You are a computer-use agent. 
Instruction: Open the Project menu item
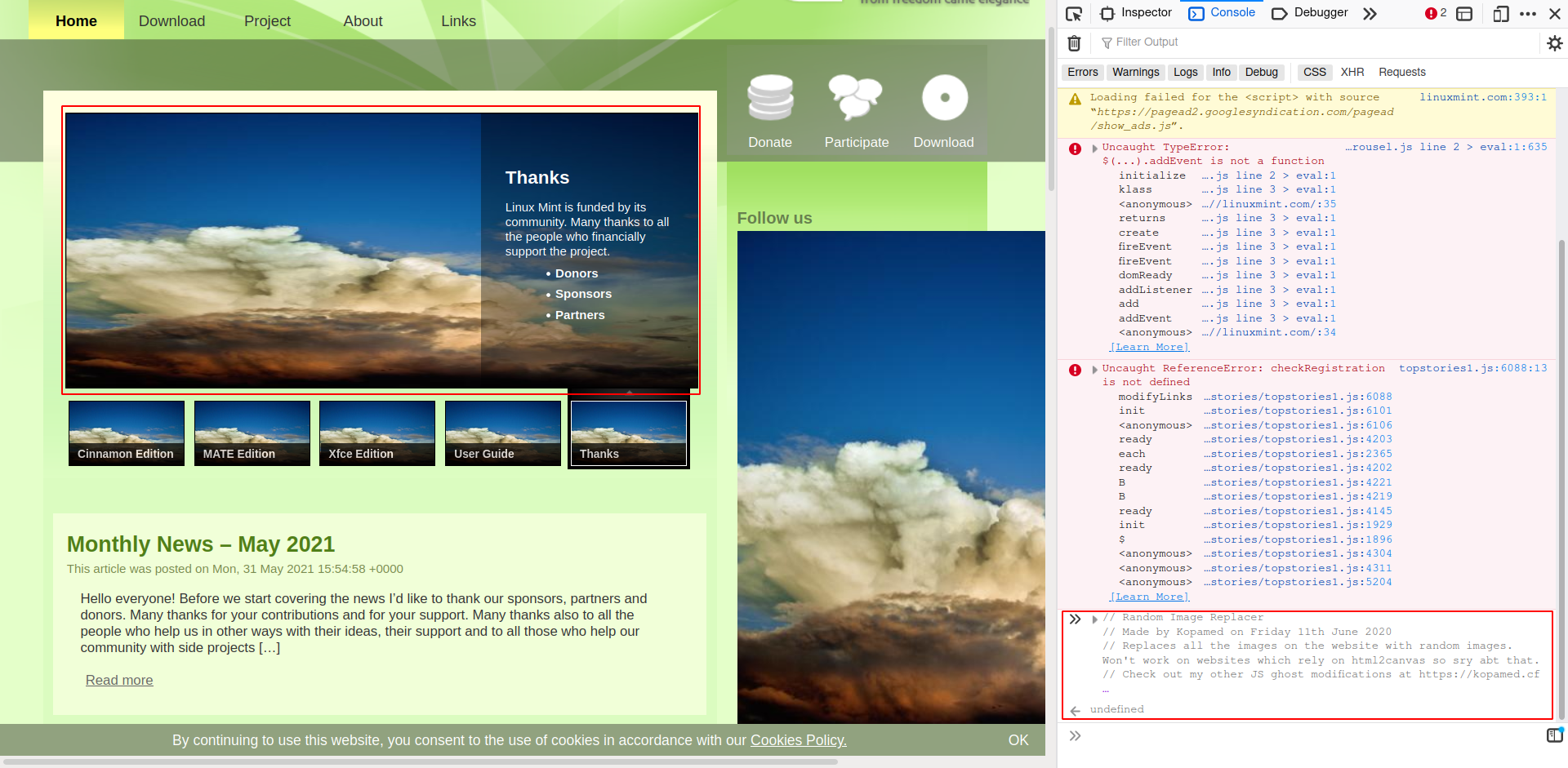tap(267, 20)
